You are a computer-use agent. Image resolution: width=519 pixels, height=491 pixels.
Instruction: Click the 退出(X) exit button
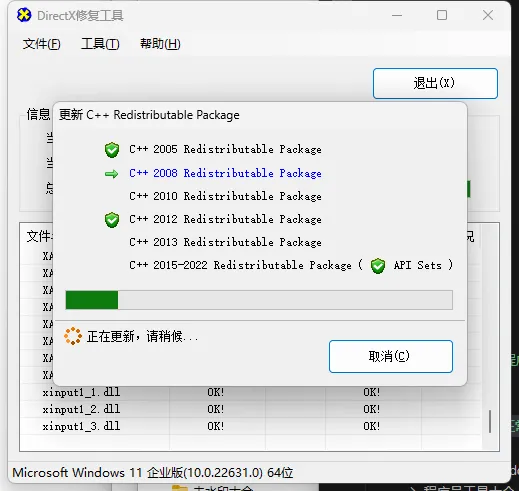coord(435,83)
